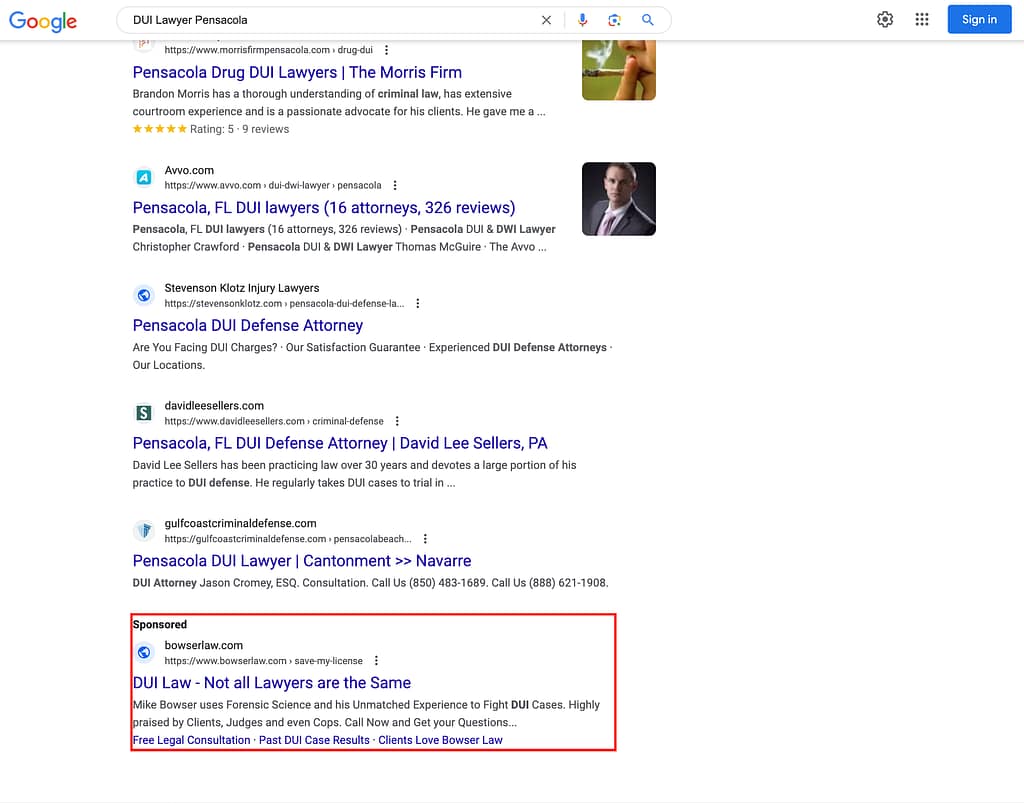Screen dimensions: 1024x803
Task: Open the settings gear icon
Action: (885, 20)
